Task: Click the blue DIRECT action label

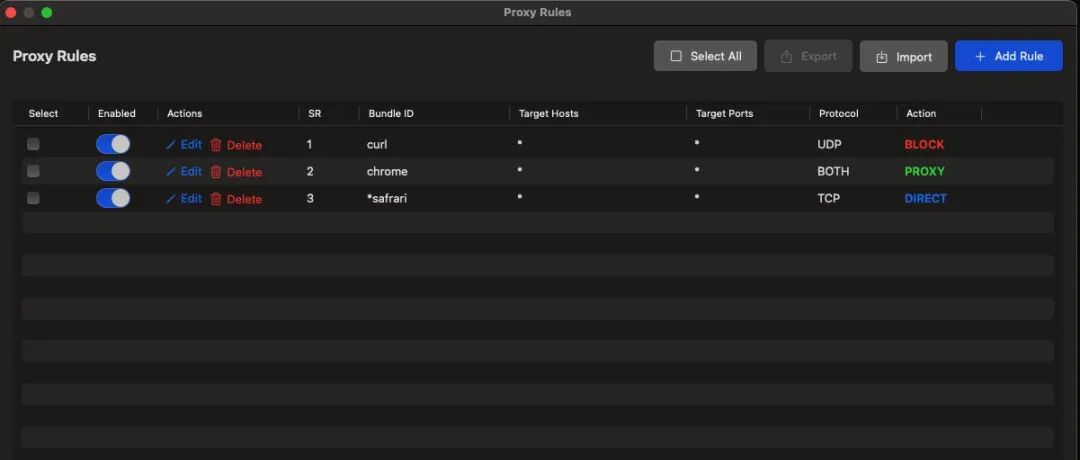Action: (926, 198)
